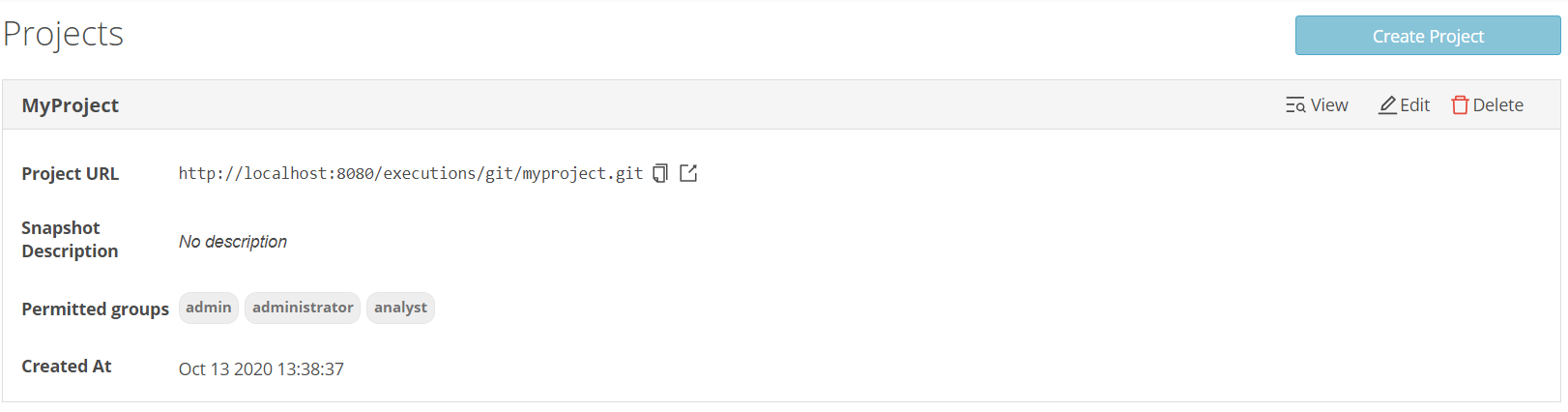
Task: Click the red trash Delete icon
Action: coord(1460,105)
